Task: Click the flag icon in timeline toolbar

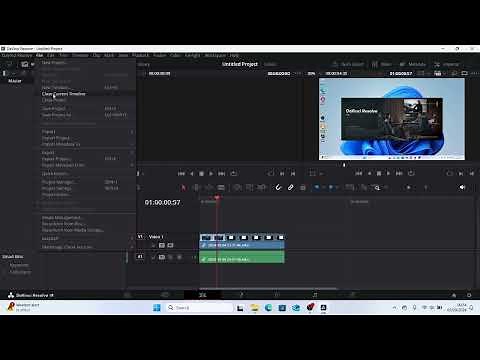Action: [317, 188]
